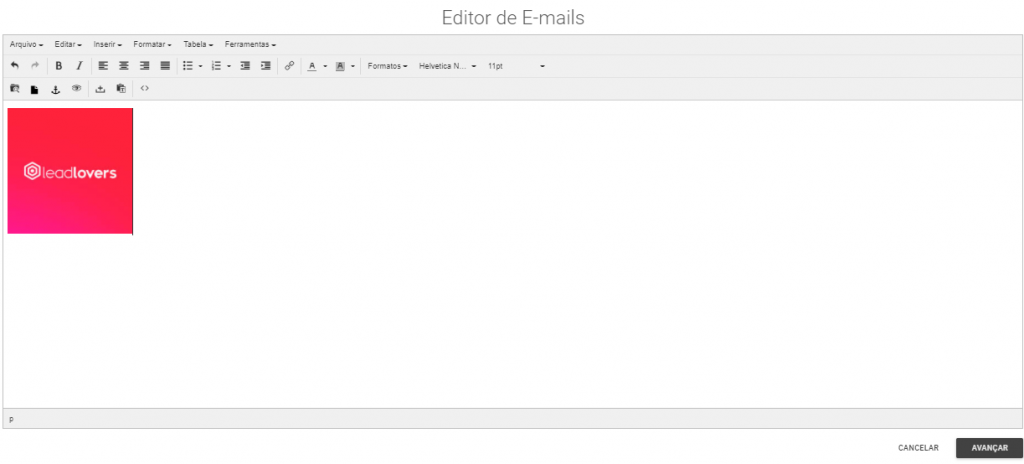Increase the paragraph indent
1024x464 pixels.
[265, 66]
